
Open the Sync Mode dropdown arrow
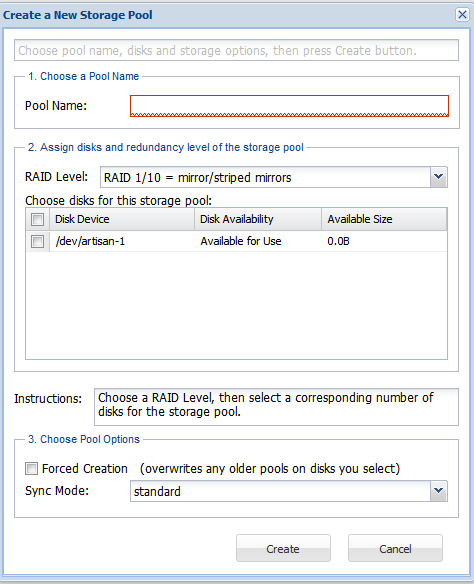pyautogui.click(x=439, y=491)
